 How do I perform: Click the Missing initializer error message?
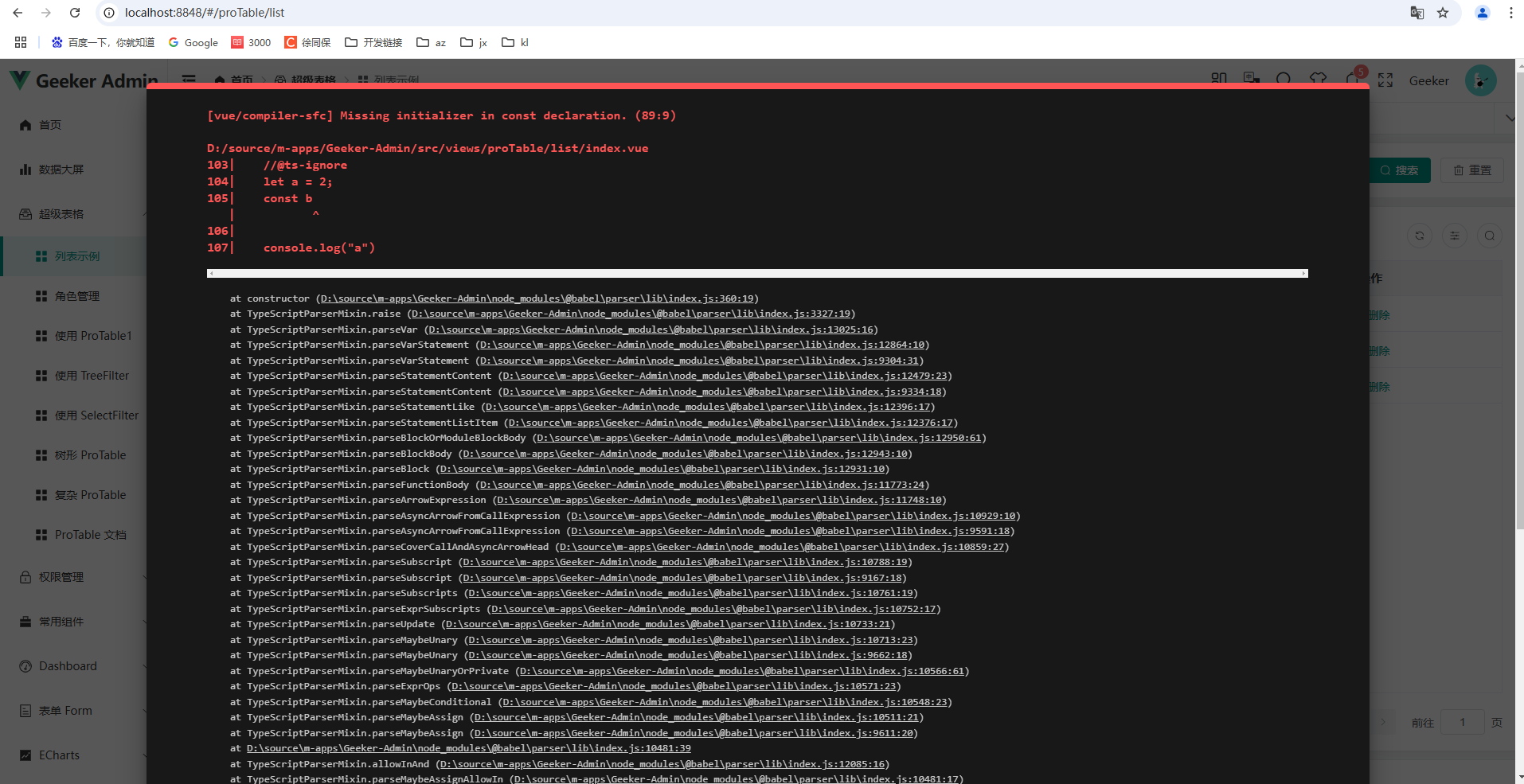(x=441, y=115)
